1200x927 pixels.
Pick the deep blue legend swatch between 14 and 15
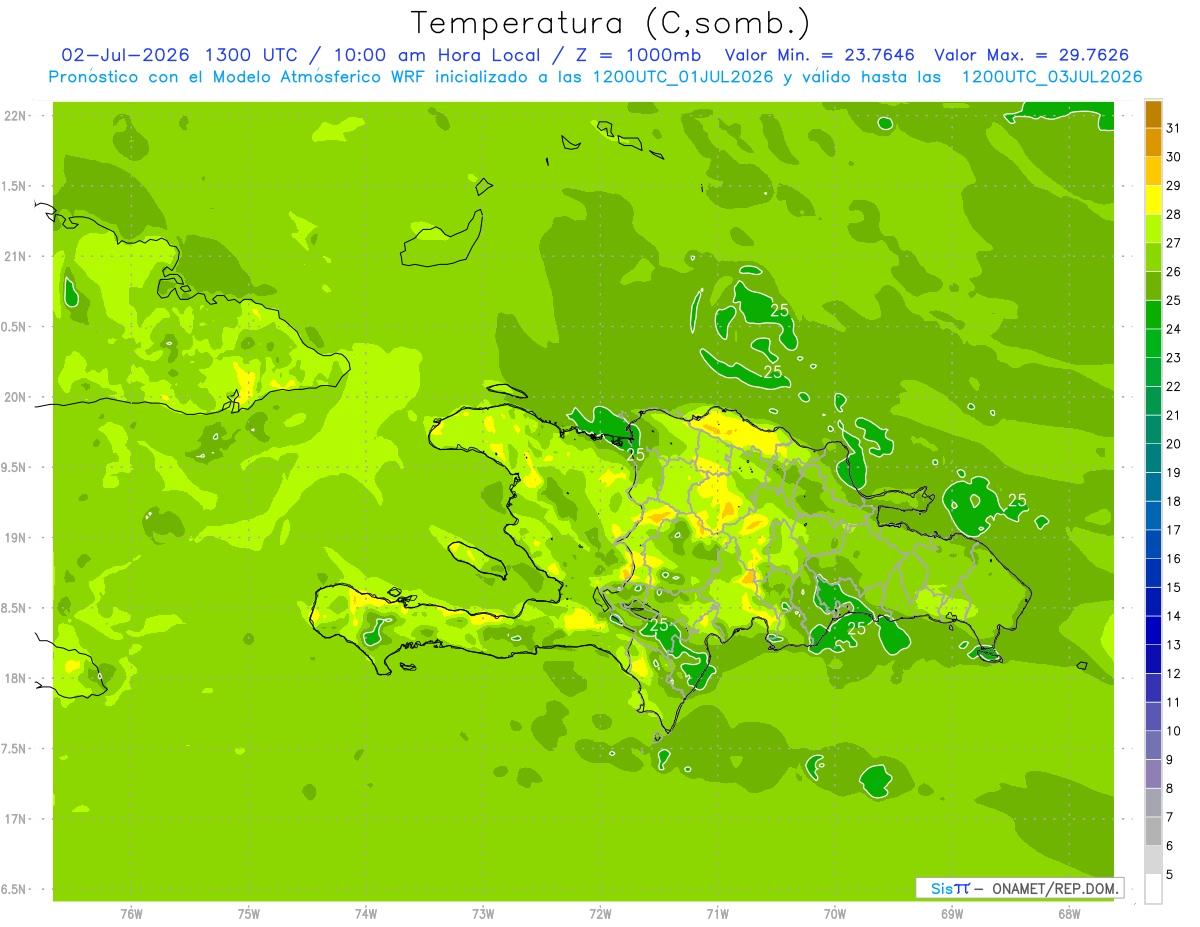pos(1153,602)
